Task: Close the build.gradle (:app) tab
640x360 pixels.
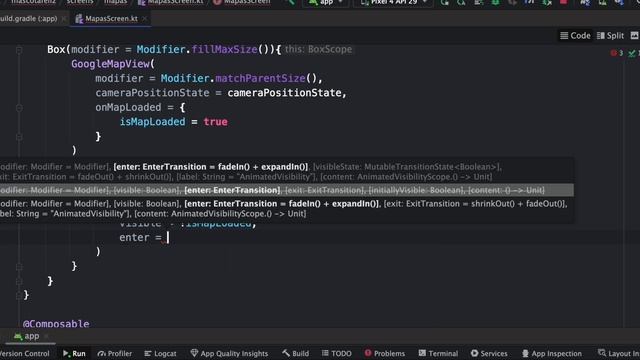Action: (64, 19)
